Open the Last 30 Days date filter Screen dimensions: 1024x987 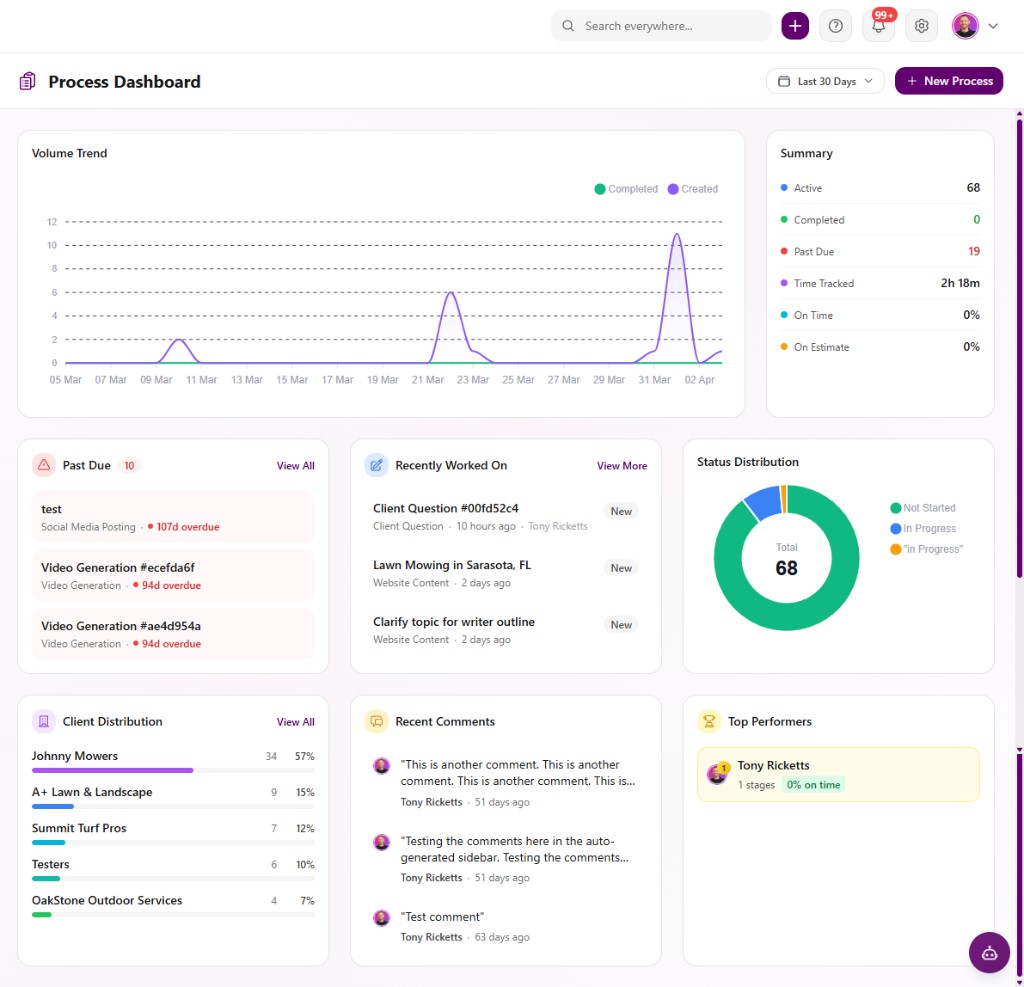point(824,81)
